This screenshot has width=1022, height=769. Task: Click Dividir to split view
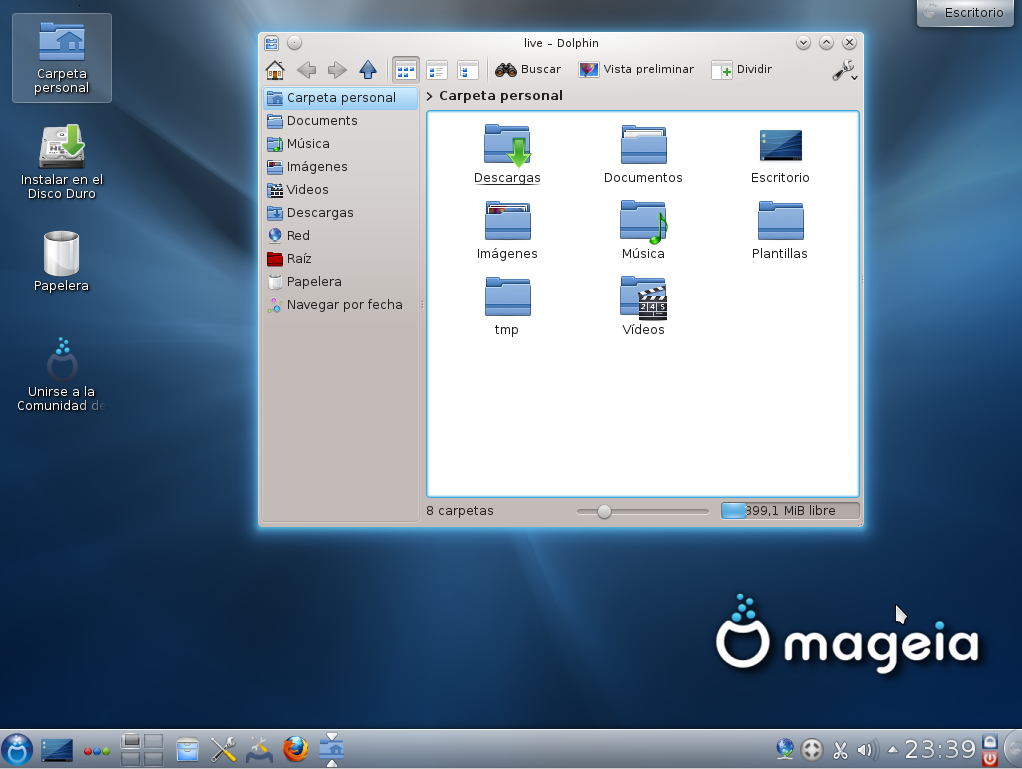tap(742, 69)
